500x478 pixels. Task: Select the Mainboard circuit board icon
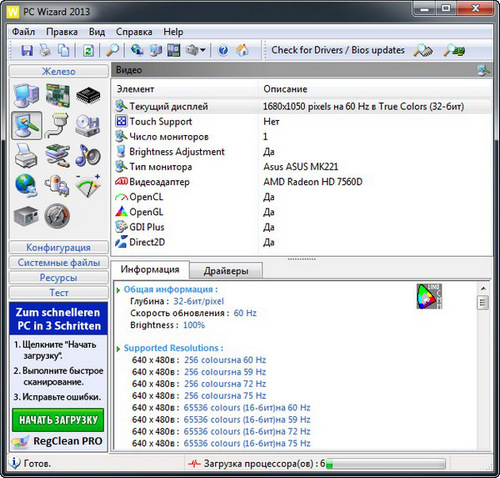tap(57, 95)
